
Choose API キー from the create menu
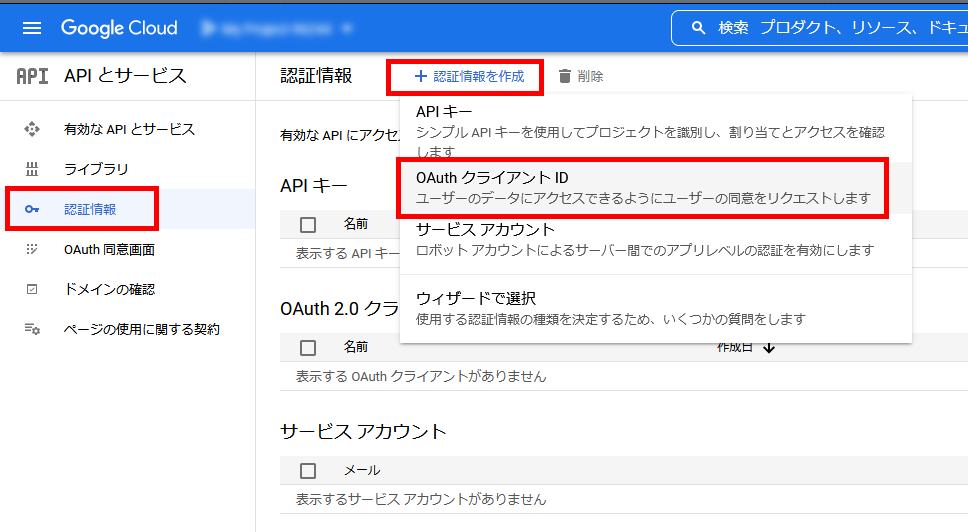(656, 128)
